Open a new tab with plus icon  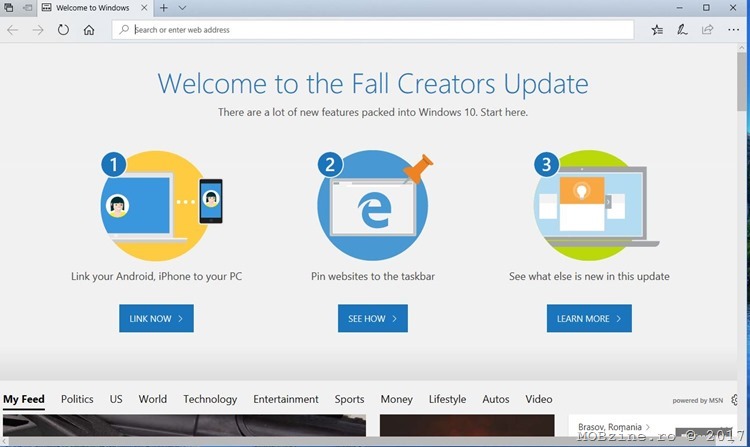click(x=164, y=8)
